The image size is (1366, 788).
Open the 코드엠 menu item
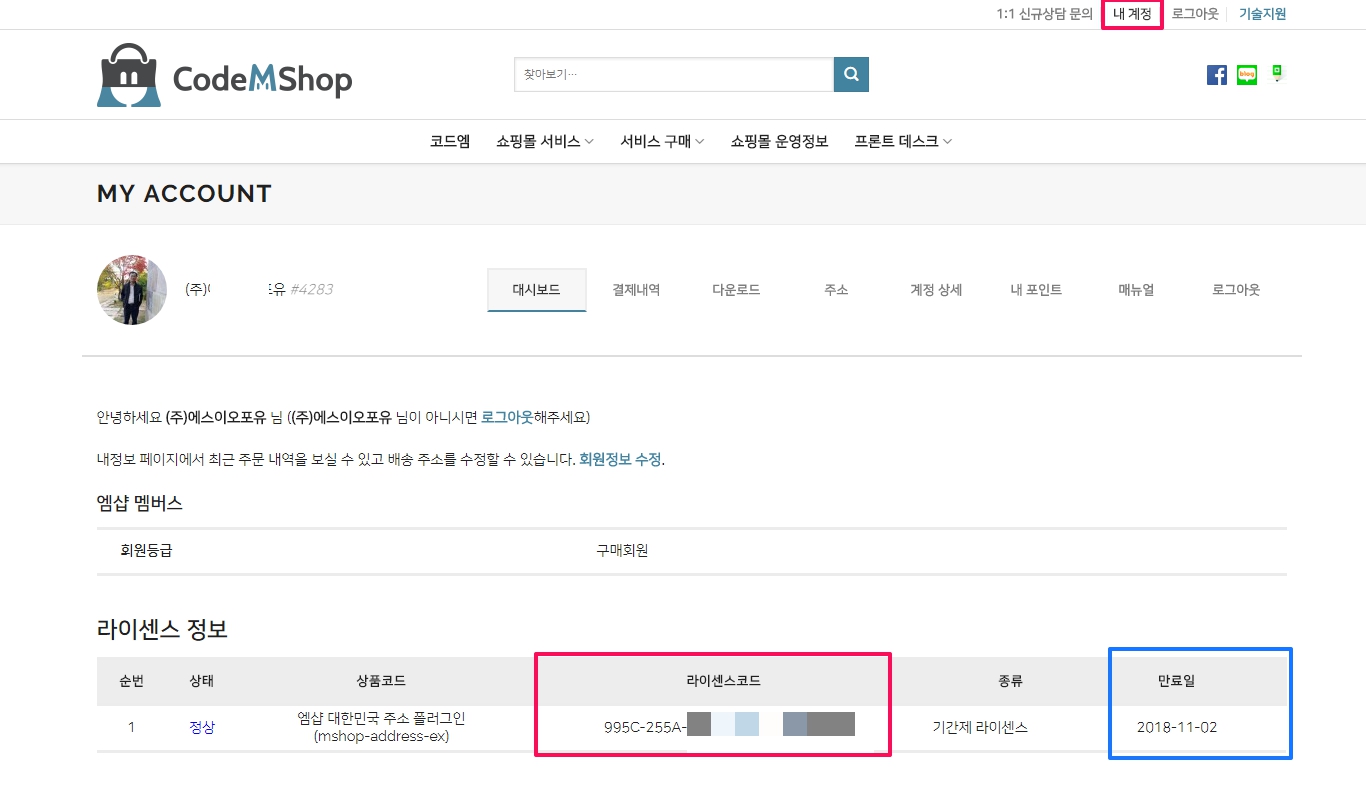[450, 142]
